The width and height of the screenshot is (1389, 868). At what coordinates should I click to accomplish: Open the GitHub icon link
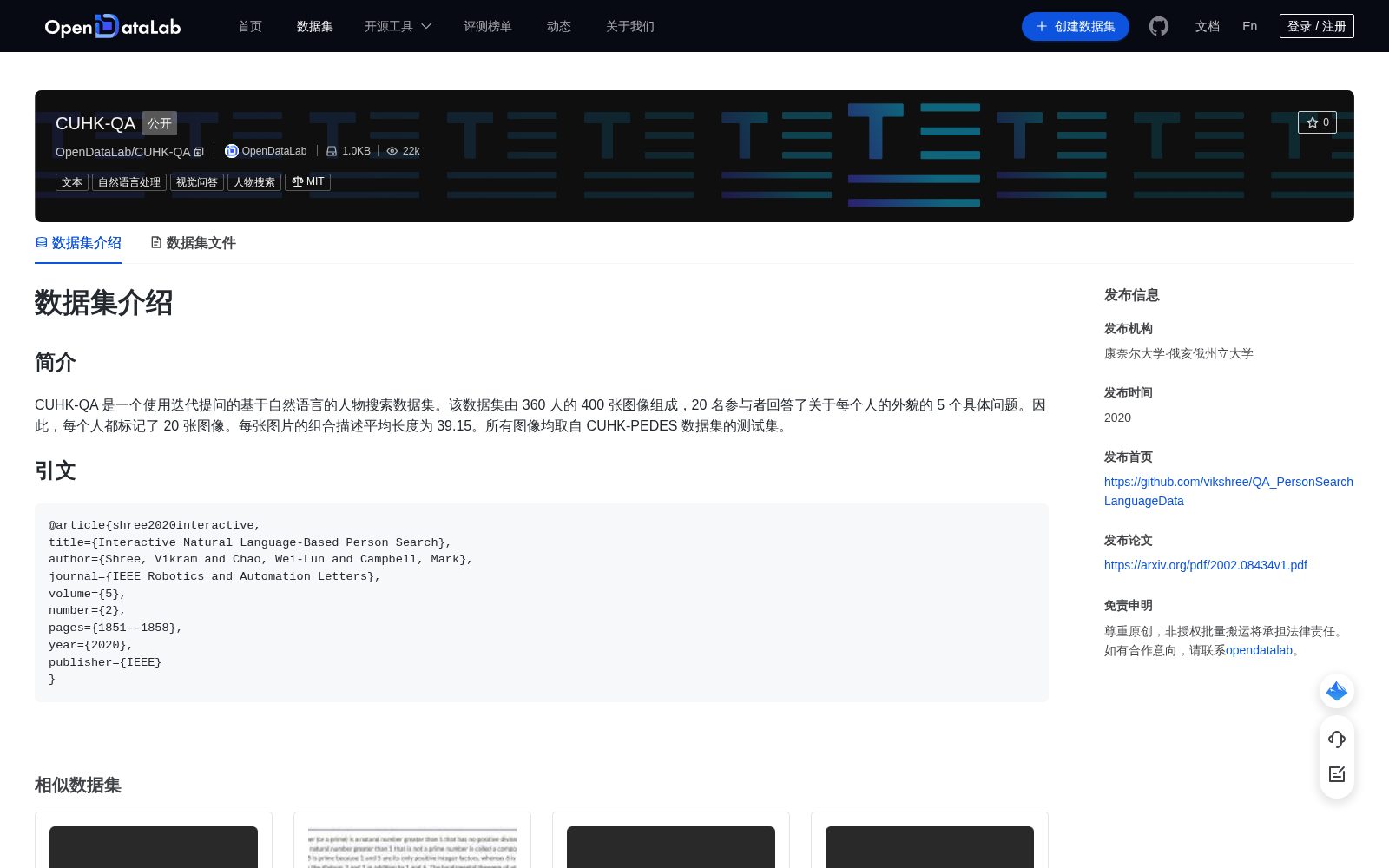click(x=1159, y=26)
